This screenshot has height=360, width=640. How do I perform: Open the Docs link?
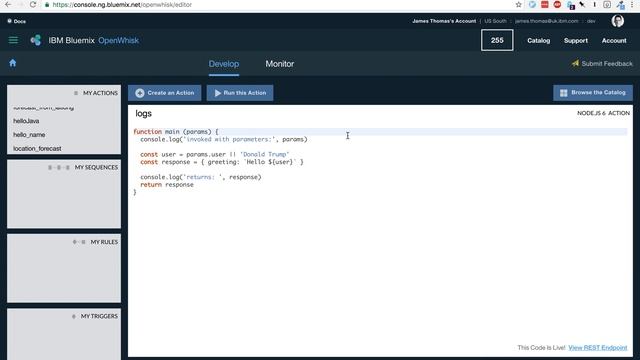[x=20, y=21]
